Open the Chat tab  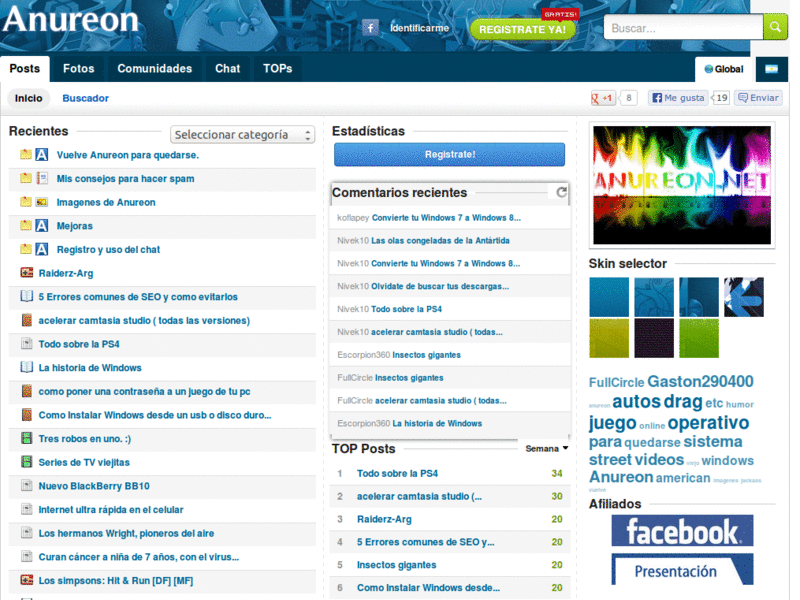pos(228,68)
